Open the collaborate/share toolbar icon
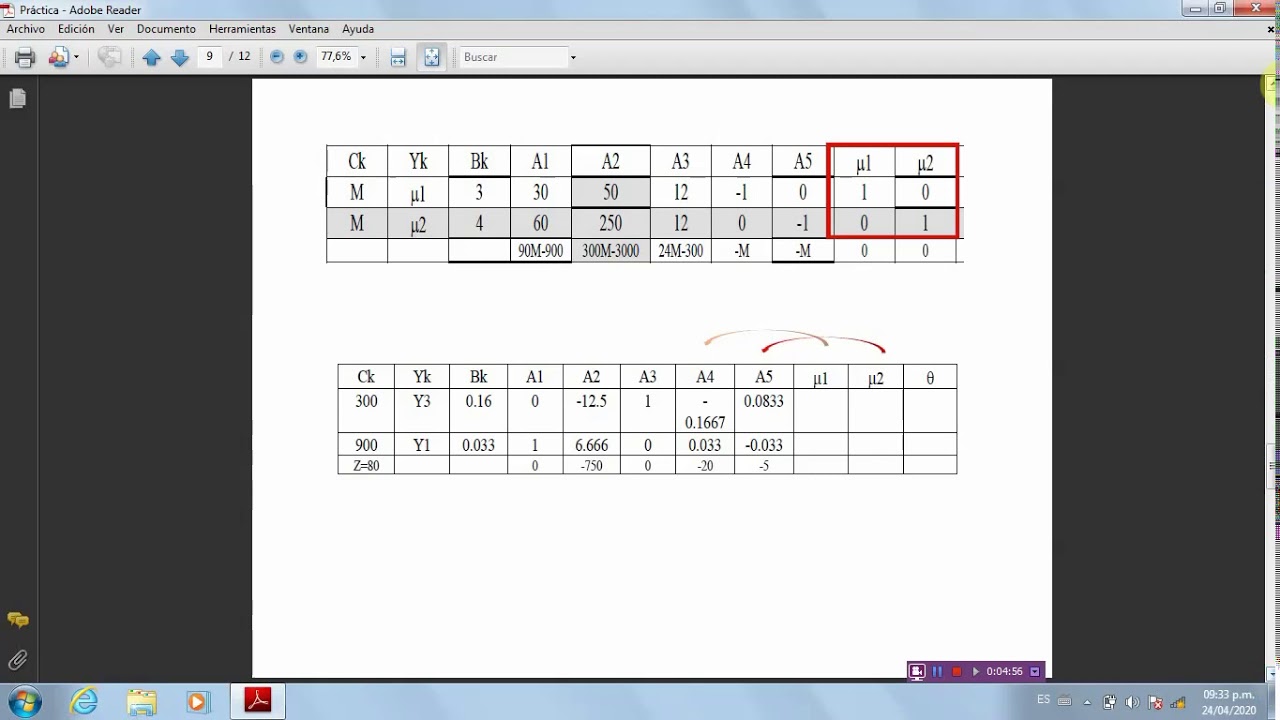1280x720 pixels. 58,57
